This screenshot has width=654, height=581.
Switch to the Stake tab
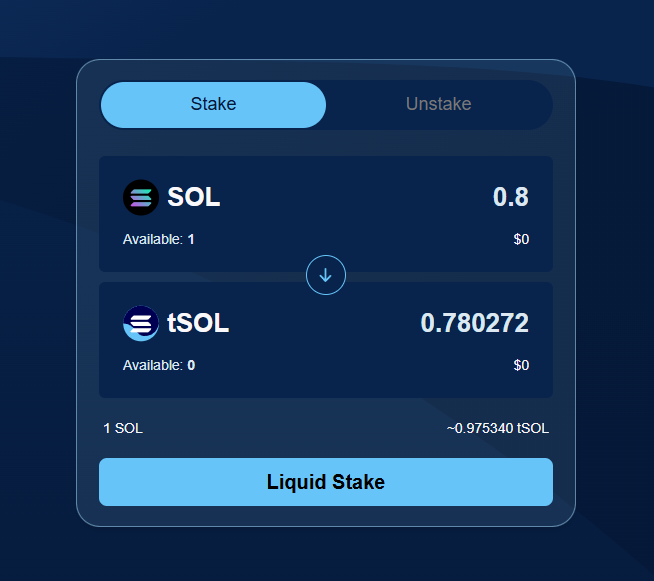pyautogui.click(x=213, y=105)
